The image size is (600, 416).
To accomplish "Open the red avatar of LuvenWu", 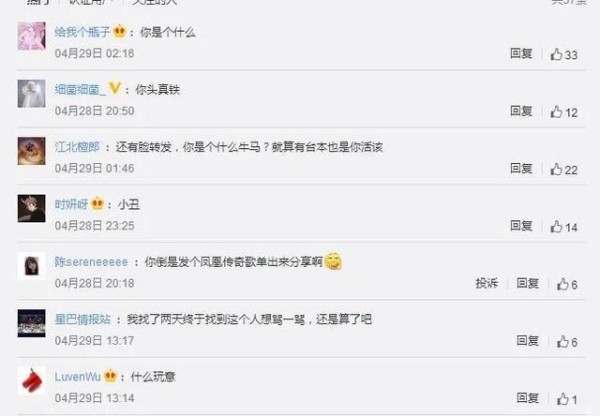I will (31, 380).
